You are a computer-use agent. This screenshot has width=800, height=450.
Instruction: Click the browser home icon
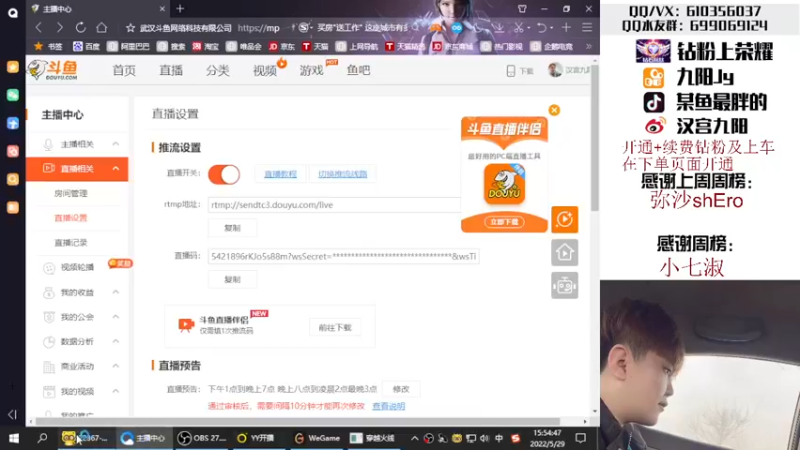(x=102, y=28)
